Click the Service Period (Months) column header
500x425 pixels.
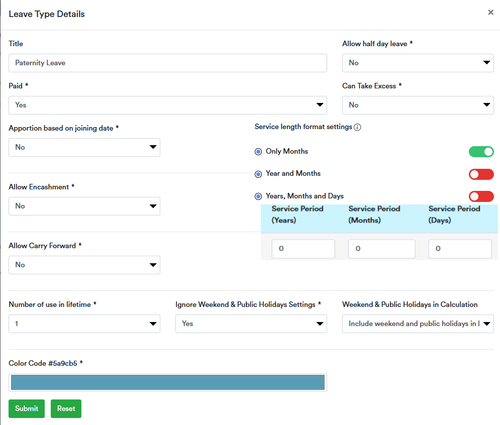pos(374,214)
